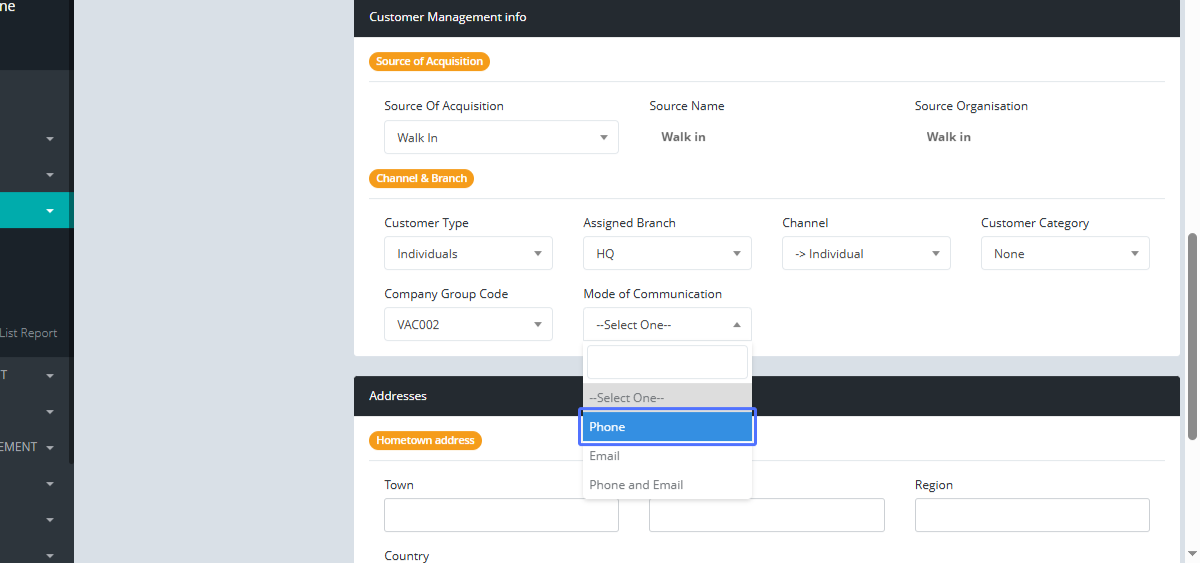Screen dimensions: 1200x563
Task: Expand the teal highlighted sidebar menu arrow
Action: (x=50, y=211)
